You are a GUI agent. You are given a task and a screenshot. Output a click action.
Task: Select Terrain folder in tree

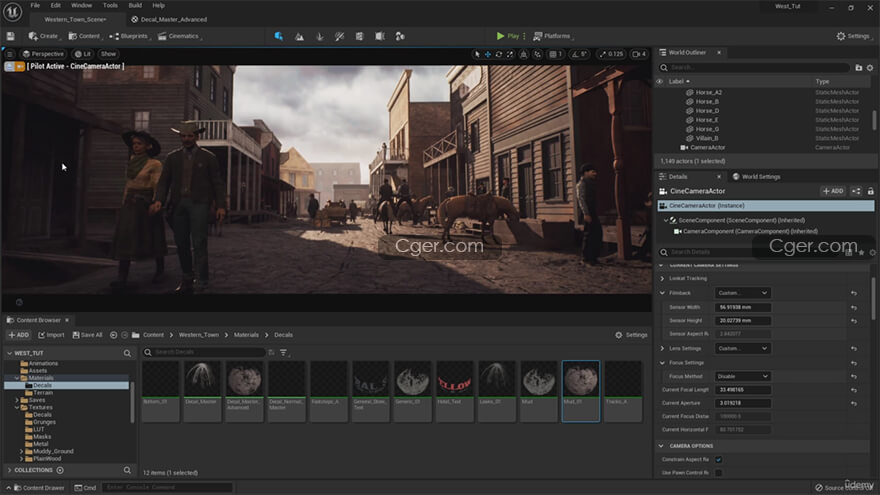43,393
